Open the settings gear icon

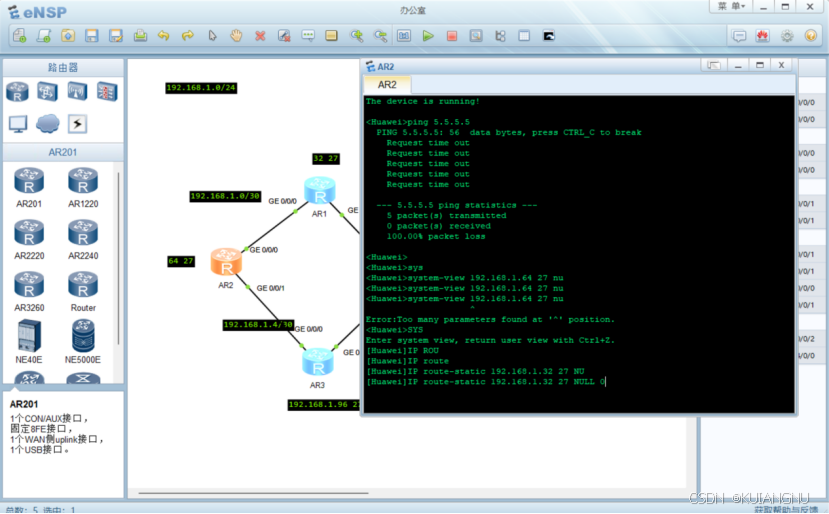[x=787, y=35]
